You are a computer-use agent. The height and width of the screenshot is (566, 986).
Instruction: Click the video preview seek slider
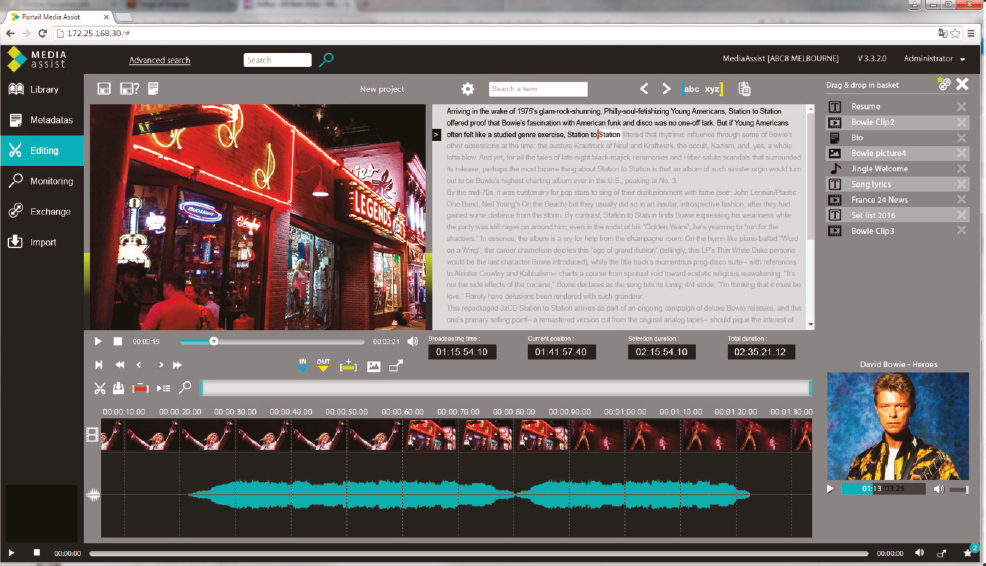click(x=290, y=341)
